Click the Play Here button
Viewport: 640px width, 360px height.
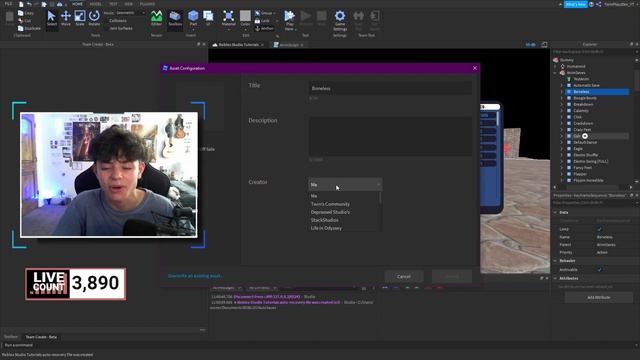point(289,20)
